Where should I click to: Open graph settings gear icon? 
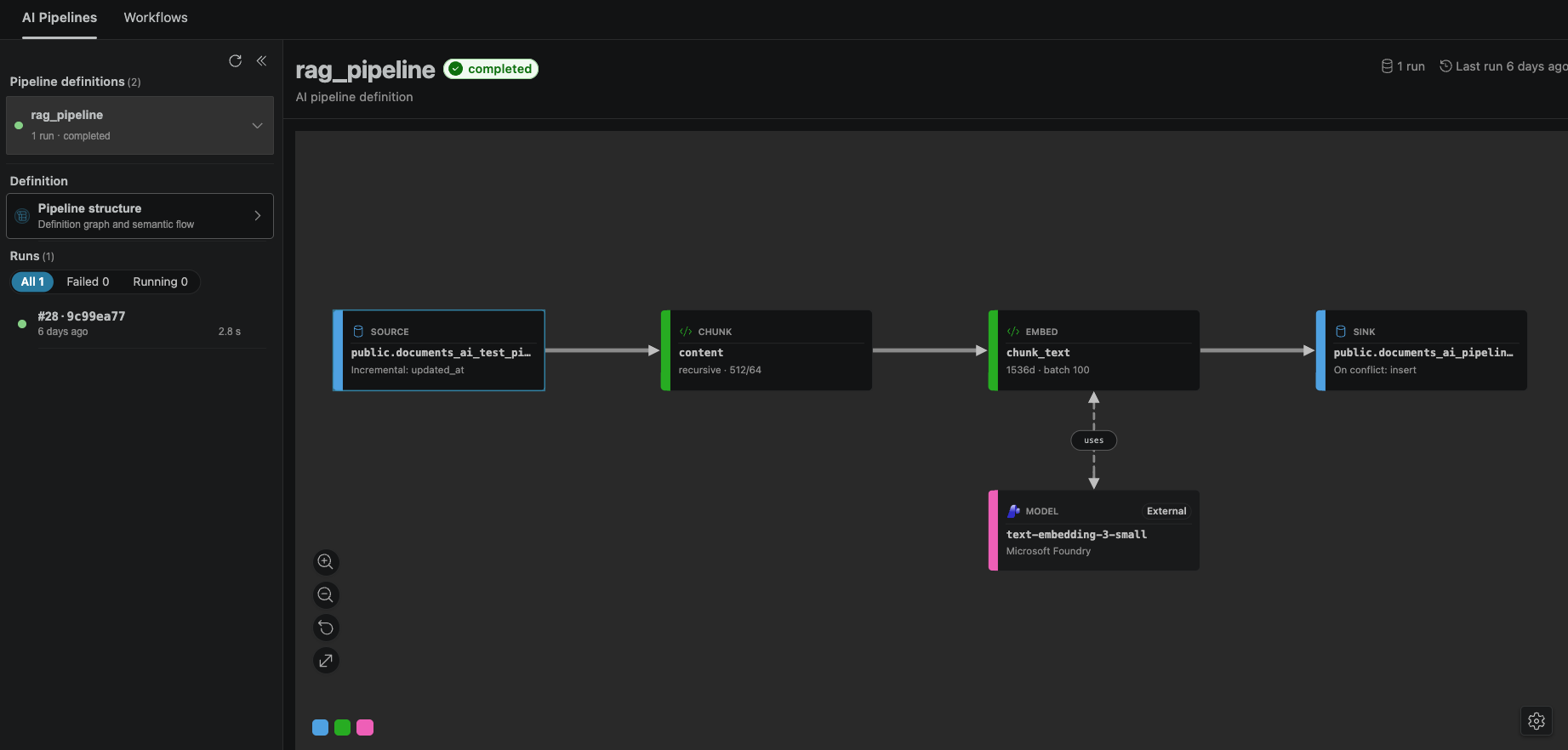coord(1537,721)
